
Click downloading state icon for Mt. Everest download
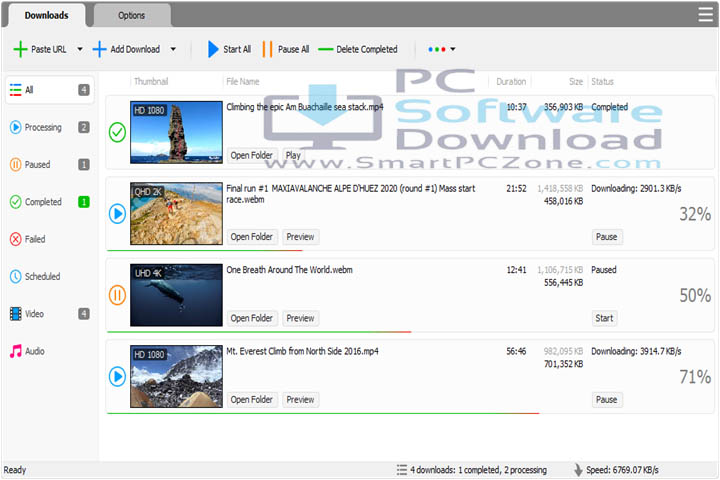[117, 376]
